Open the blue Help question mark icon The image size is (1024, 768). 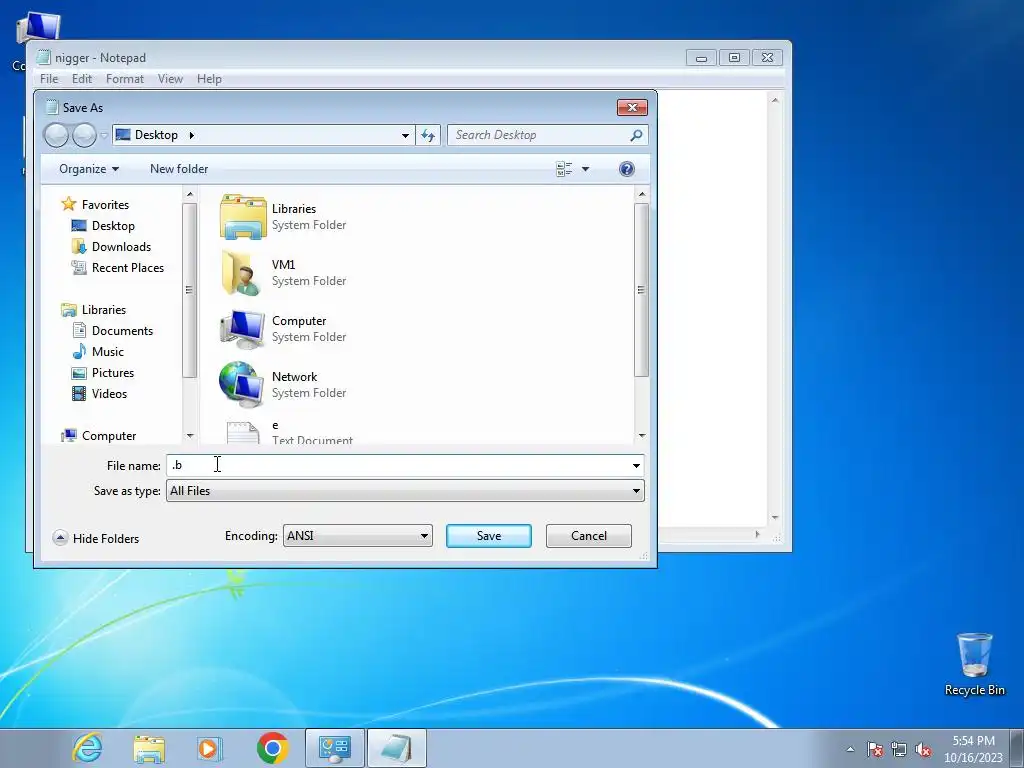pos(626,169)
